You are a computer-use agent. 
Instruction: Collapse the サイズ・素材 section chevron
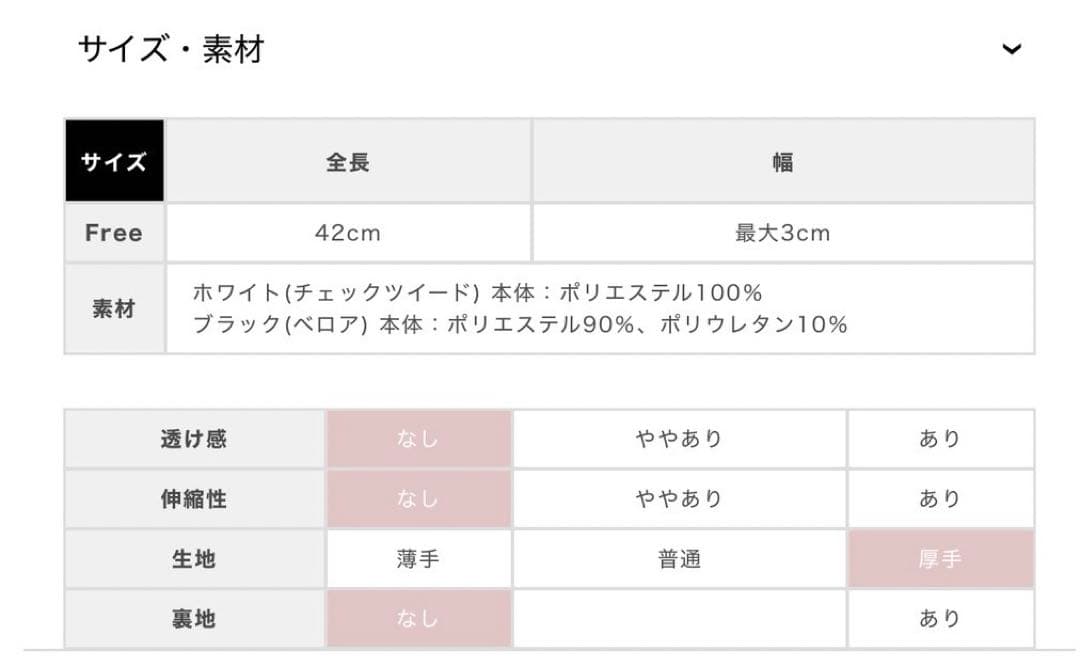1014,46
